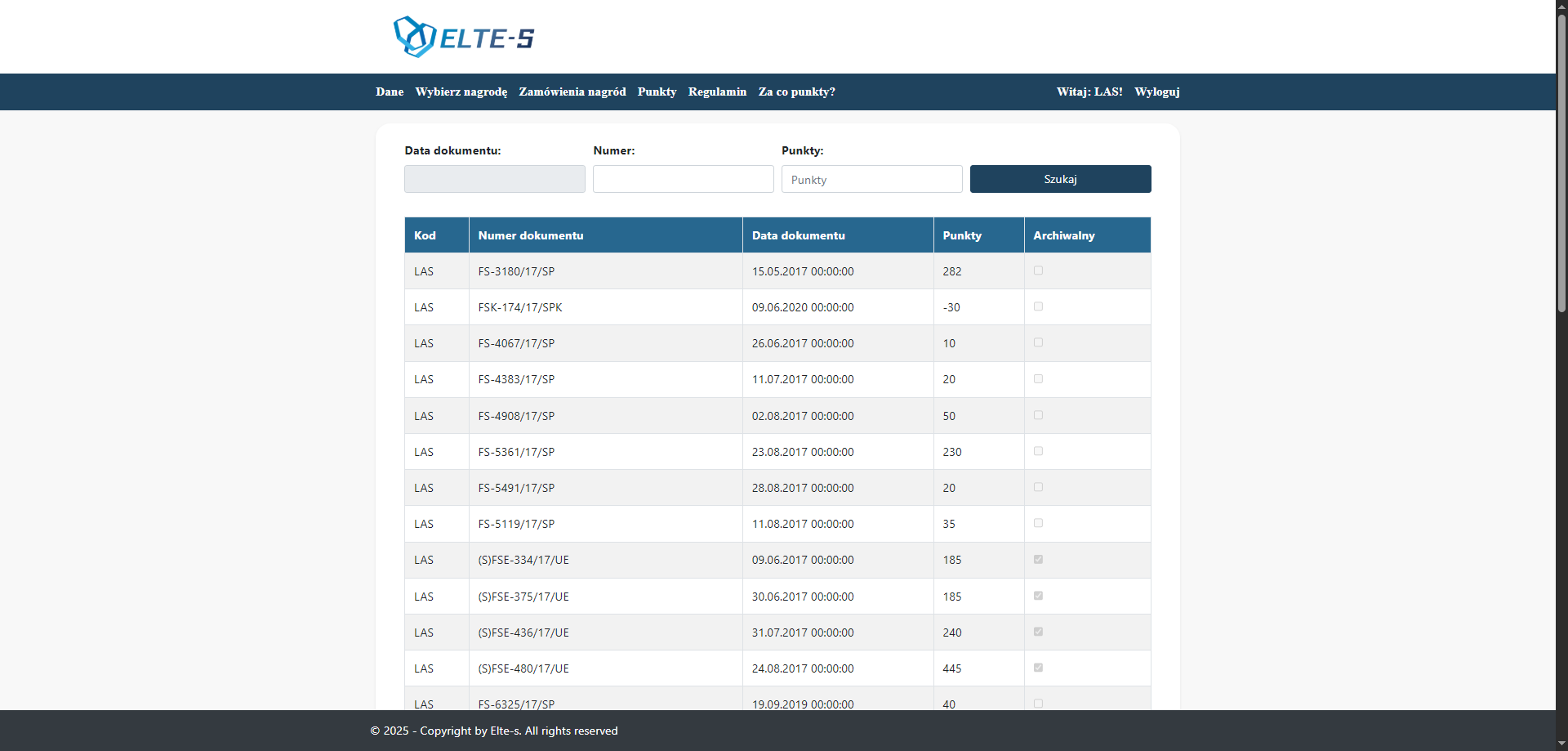Toggle Archiwalny checkbox for FS-3180/17/SP
The height and width of the screenshot is (751, 1568).
click(1038, 270)
